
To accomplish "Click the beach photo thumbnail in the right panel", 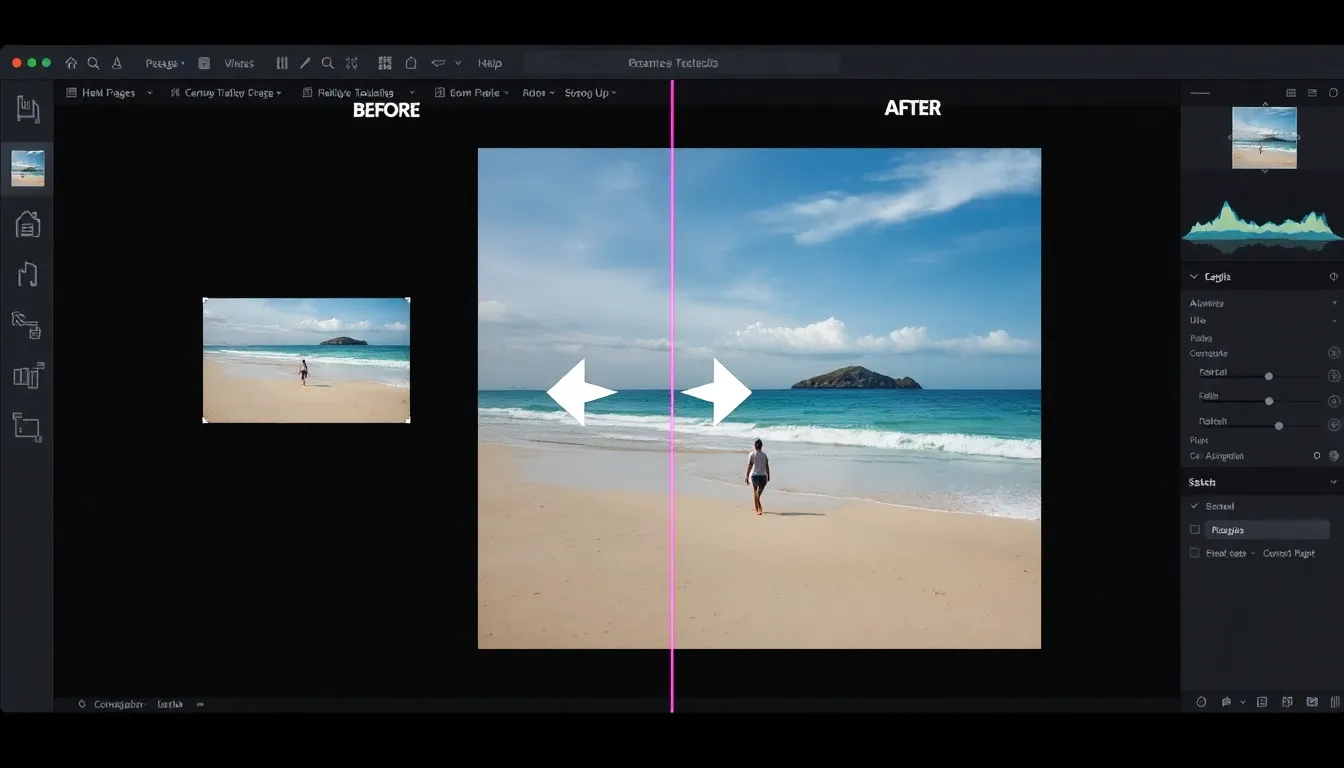I will click(x=1264, y=138).
